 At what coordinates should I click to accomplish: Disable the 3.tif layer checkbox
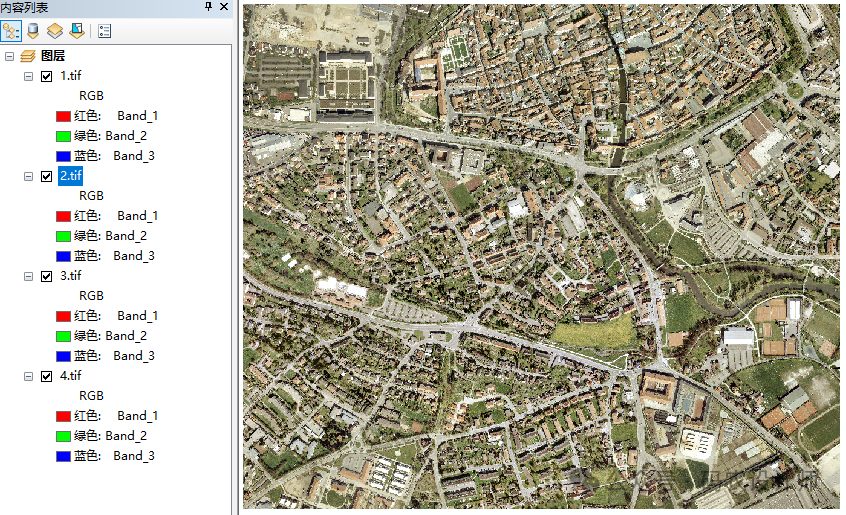46,276
